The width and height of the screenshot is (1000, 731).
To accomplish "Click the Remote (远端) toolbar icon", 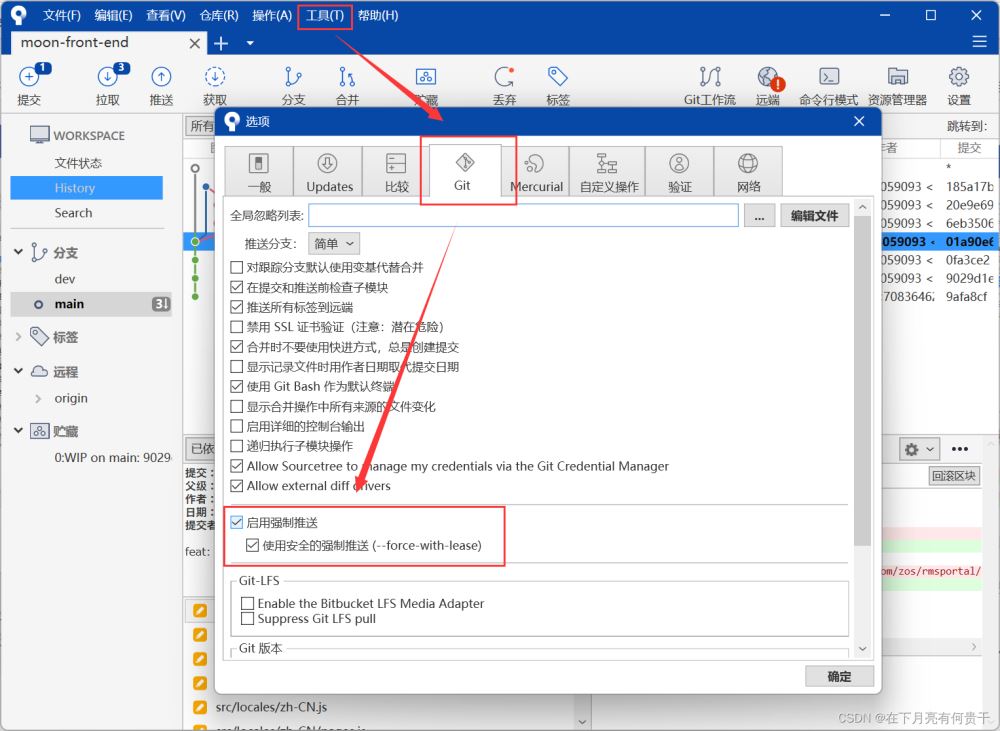I will click(770, 78).
